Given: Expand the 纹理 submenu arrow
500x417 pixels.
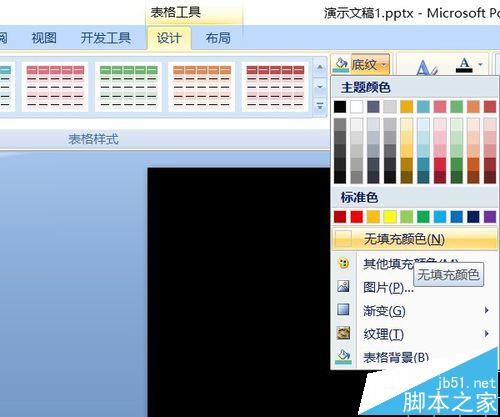Looking at the screenshot, I should point(487,333).
